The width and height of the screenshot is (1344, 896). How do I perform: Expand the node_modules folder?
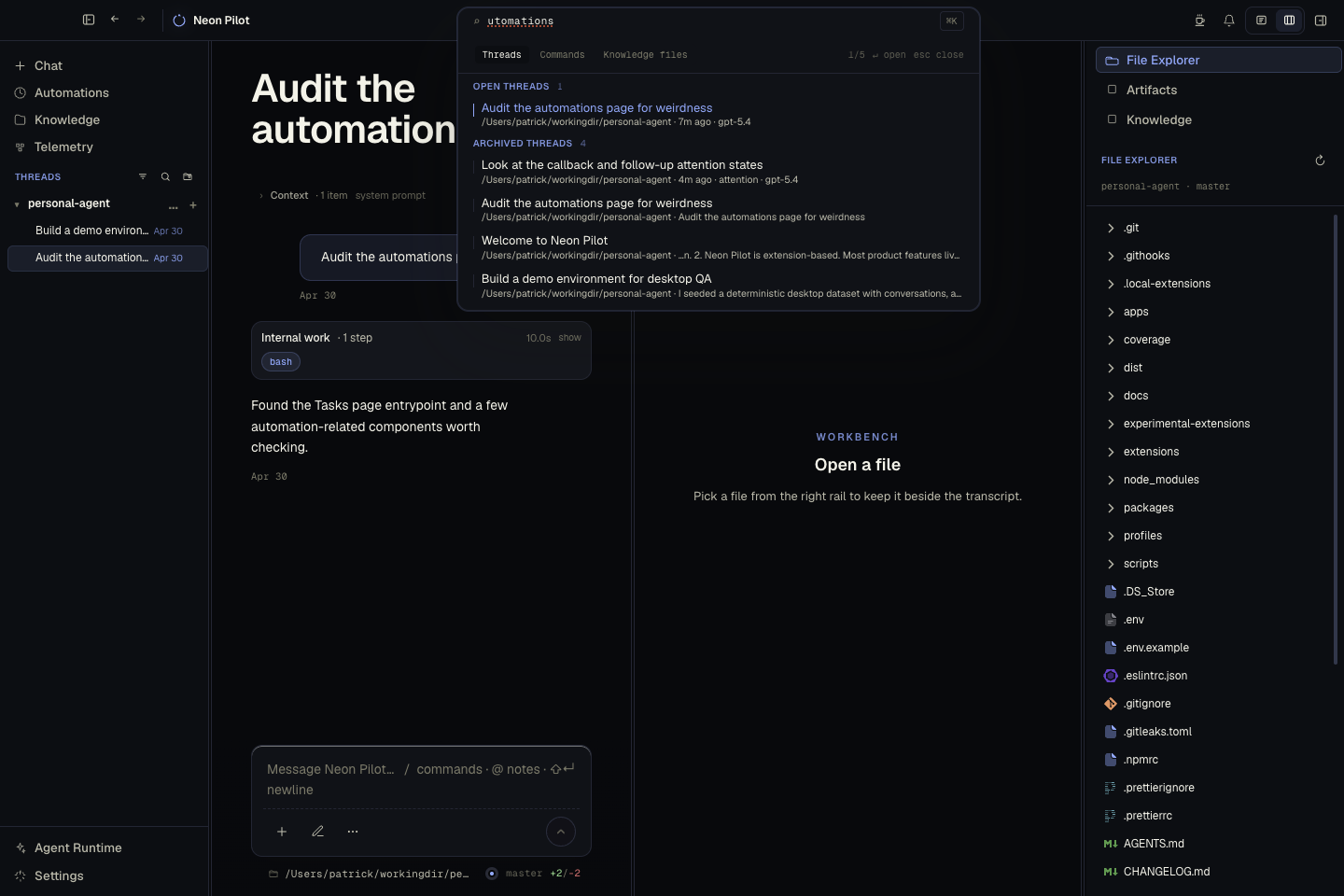coord(1111,480)
